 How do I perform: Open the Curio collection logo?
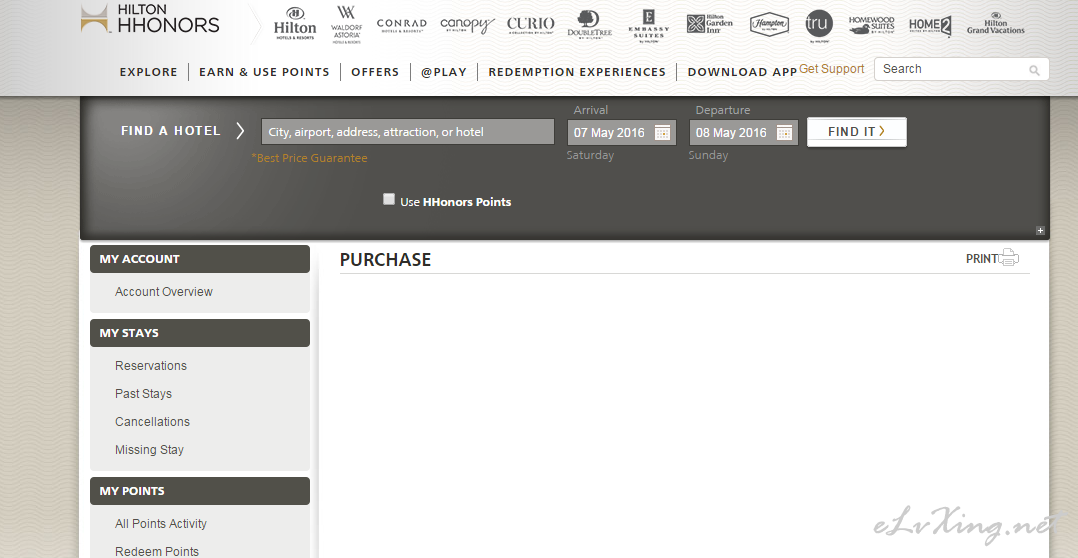pos(530,25)
